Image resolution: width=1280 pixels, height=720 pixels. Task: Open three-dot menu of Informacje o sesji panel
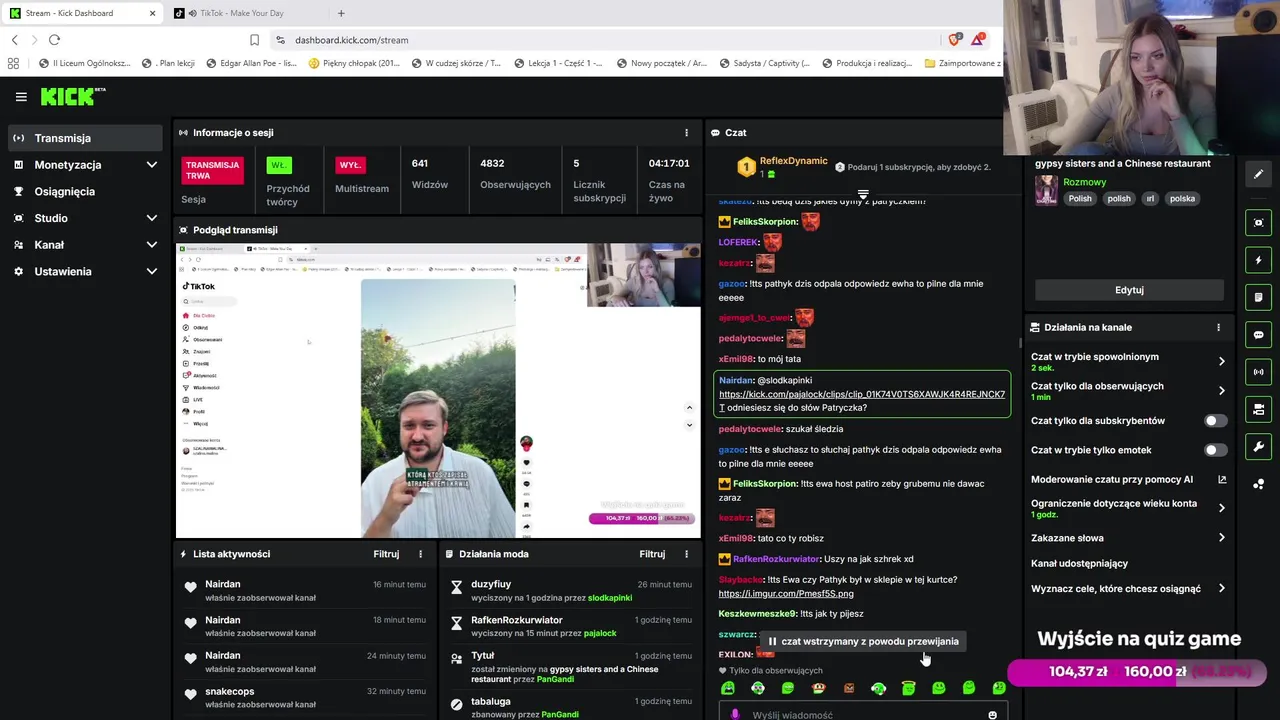point(686,132)
